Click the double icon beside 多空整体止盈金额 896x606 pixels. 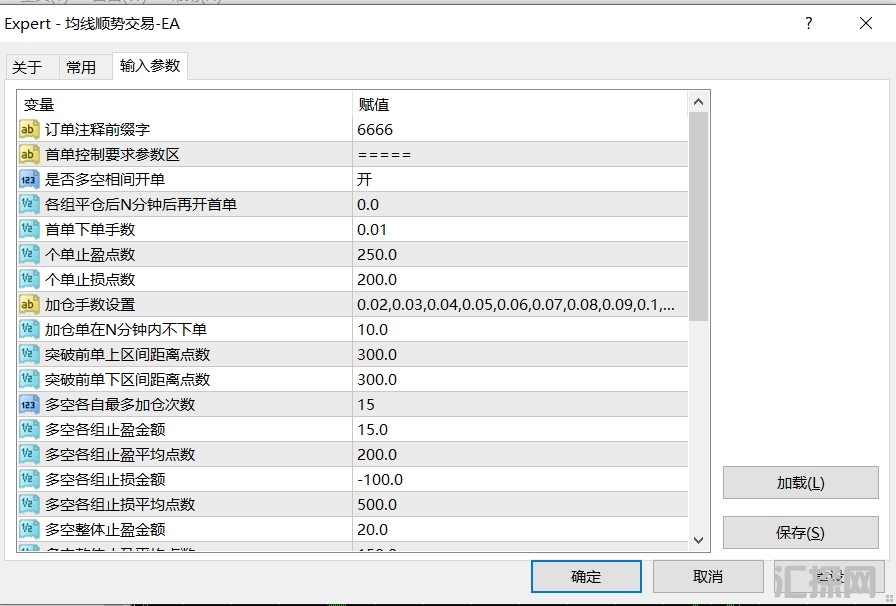[29, 530]
